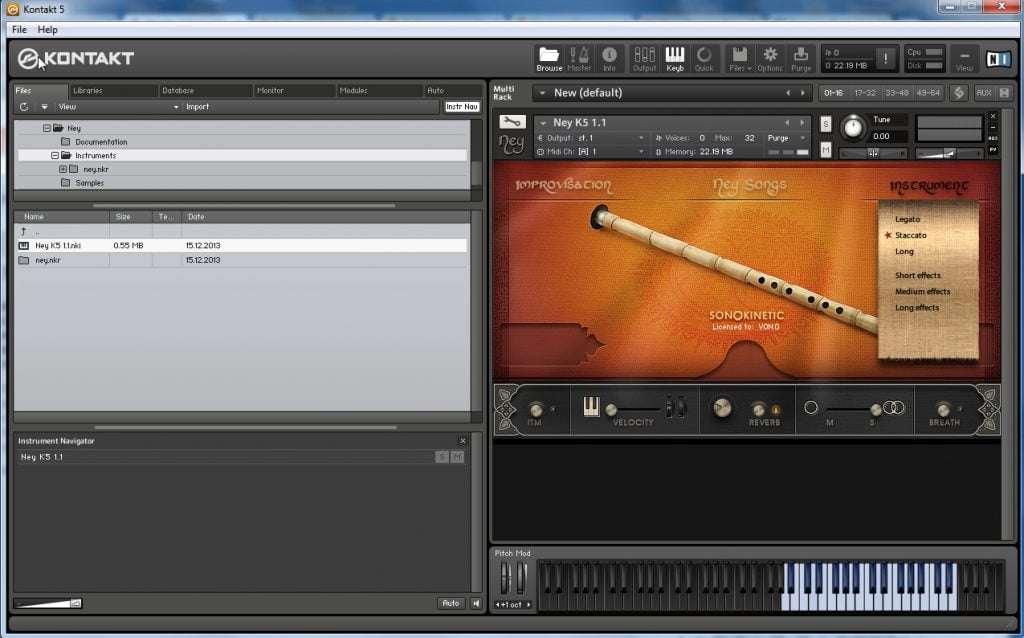Image resolution: width=1024 pixels, height=638 pixels.
Task: Remove Ney K5 1.1 instrument from rack
Action: coord(993,116)
